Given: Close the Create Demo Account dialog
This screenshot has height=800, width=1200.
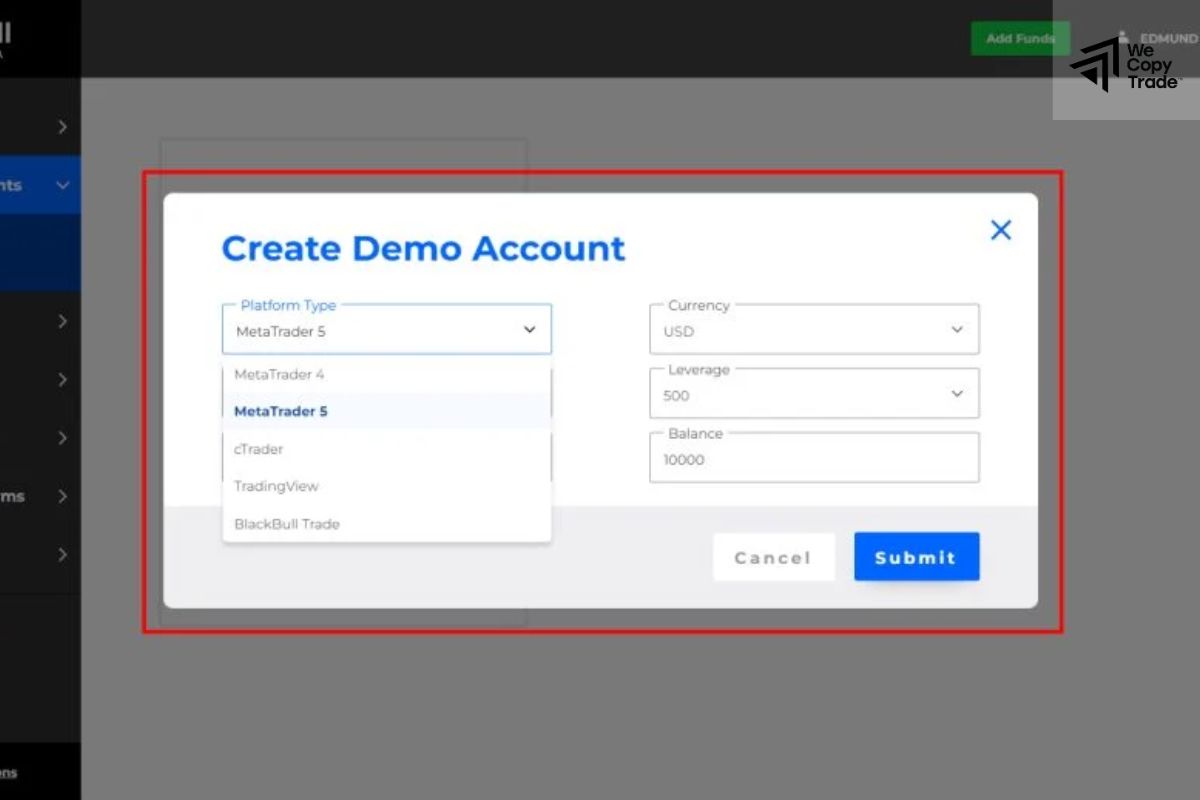Looking at the screenshot, I should click(1001, 230).
